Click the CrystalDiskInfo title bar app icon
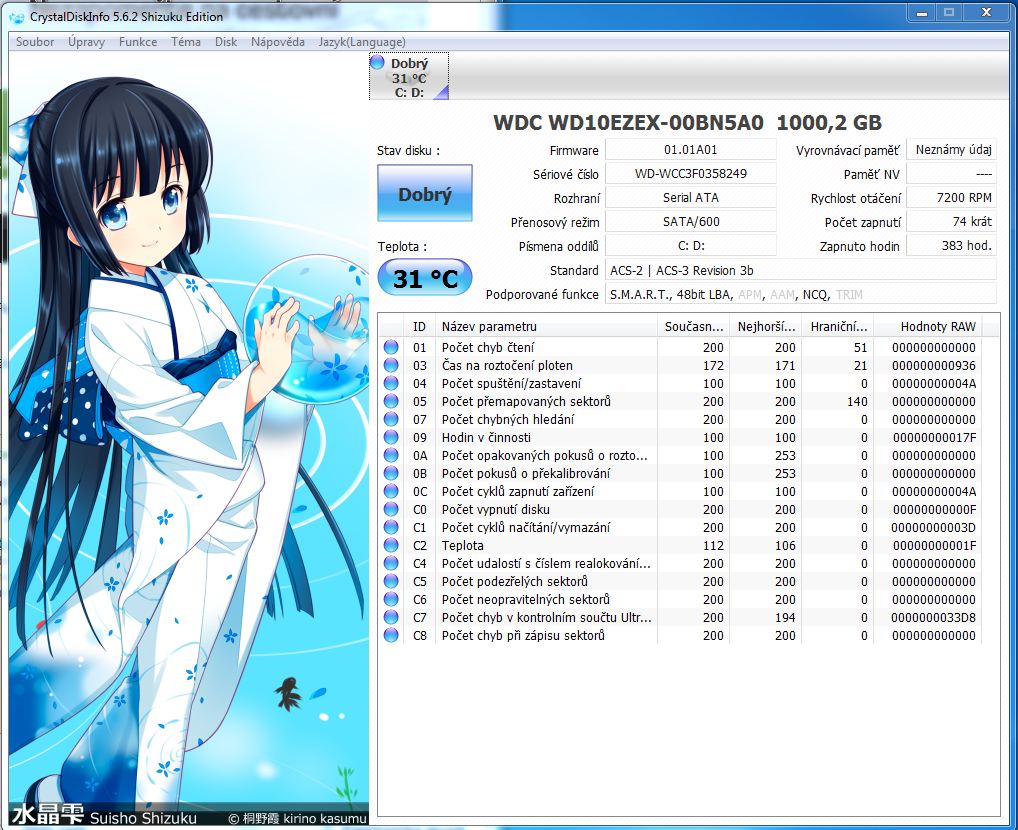The image size is (1018, 830). tap(17, 17)
